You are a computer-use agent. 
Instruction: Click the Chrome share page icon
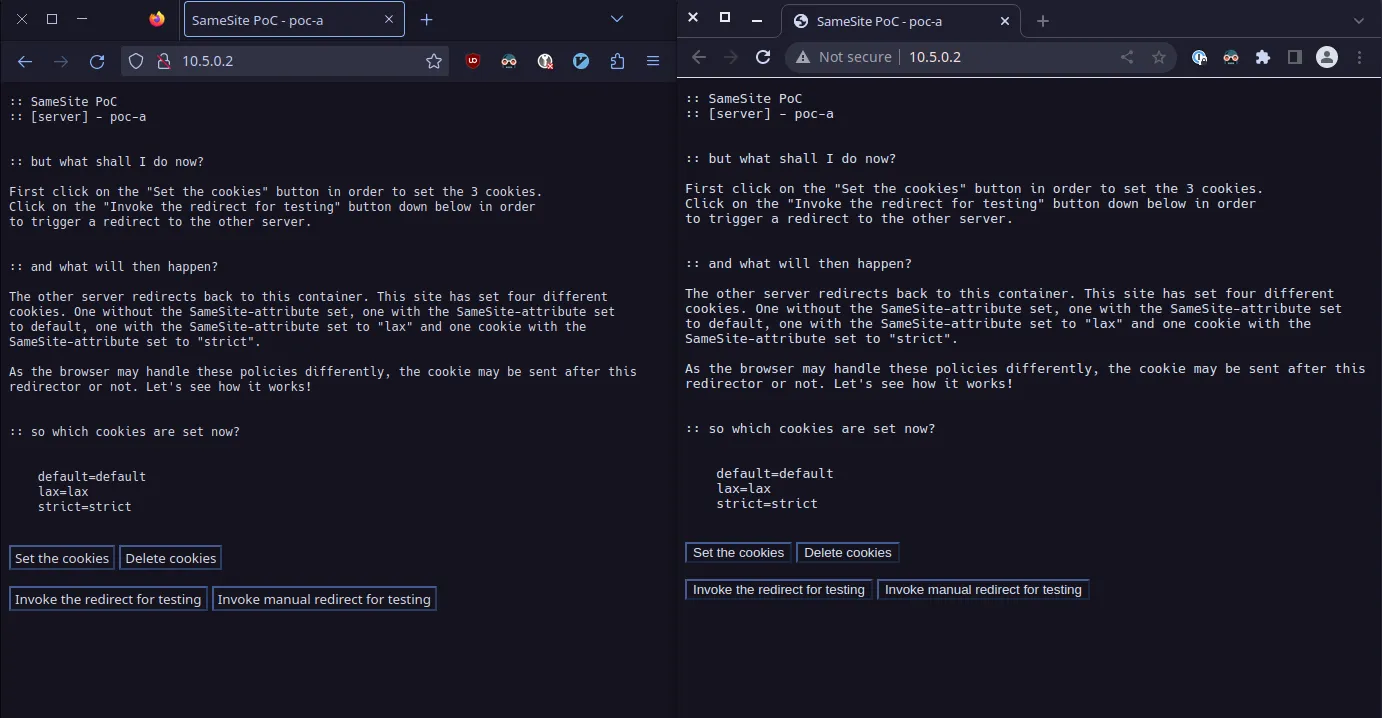[x=1127, y=57]
